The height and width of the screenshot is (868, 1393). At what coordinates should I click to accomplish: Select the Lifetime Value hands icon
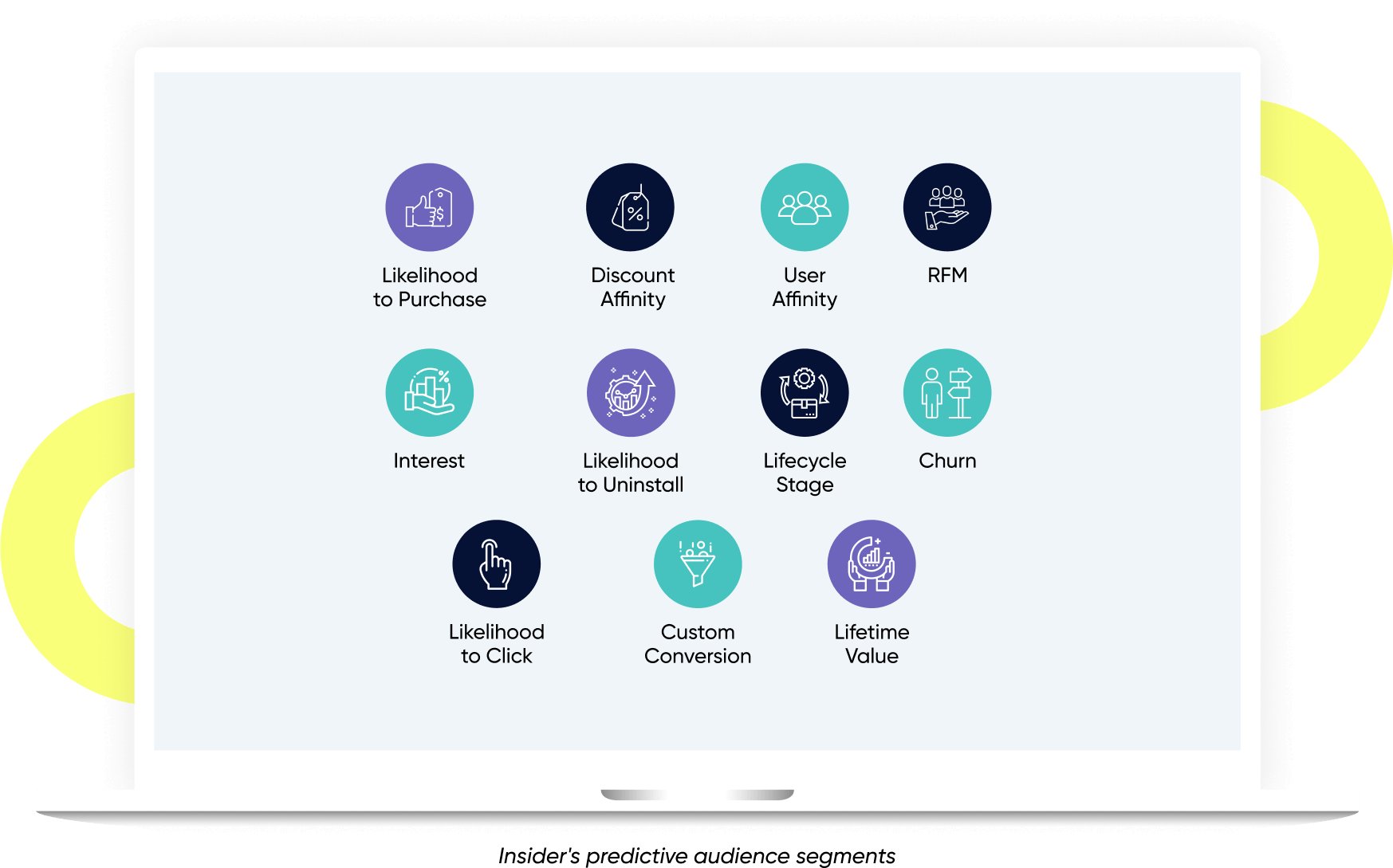tap(871, 564)
